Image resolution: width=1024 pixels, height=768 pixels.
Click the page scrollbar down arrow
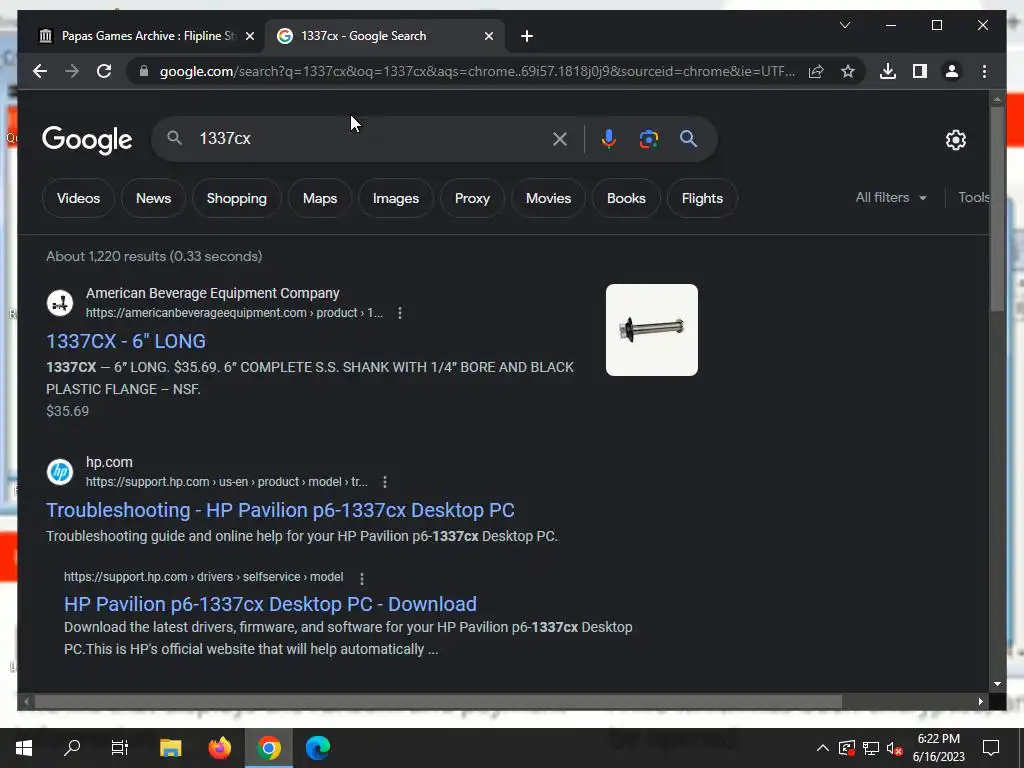point(997,684)
